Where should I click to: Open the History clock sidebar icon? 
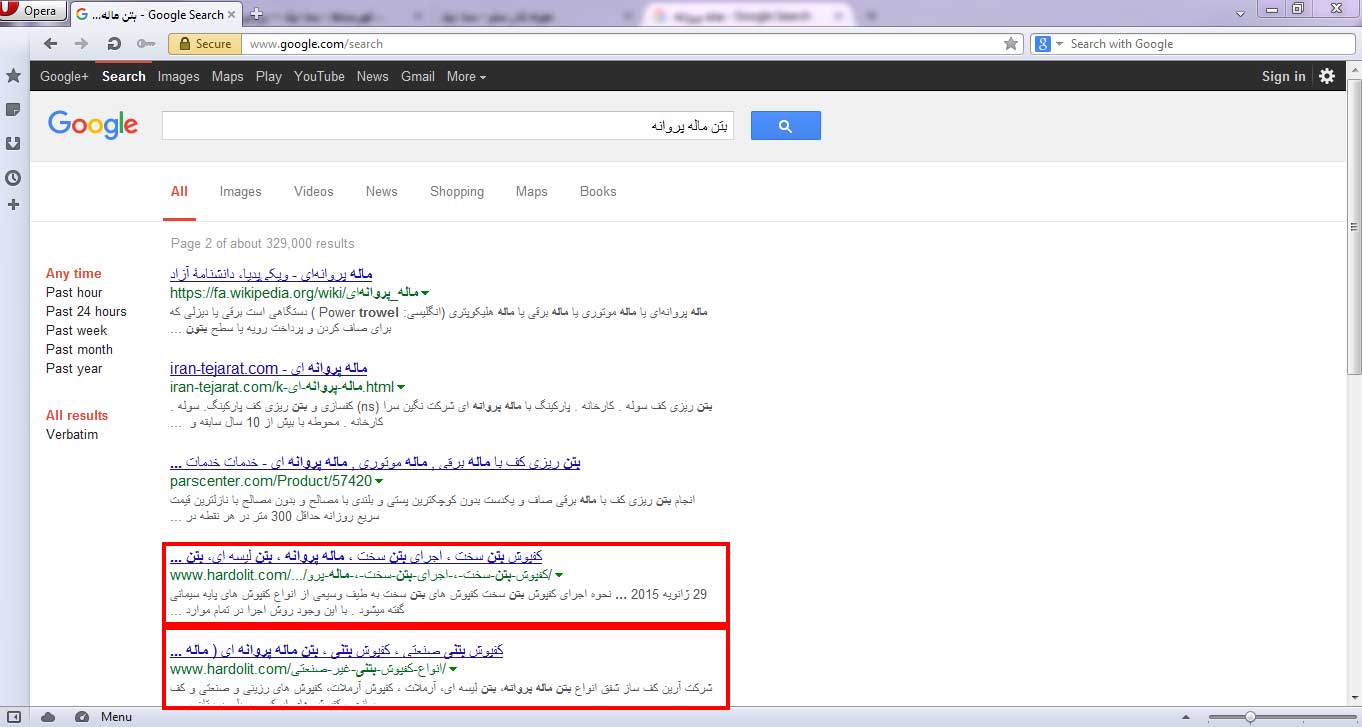point(13,178)
